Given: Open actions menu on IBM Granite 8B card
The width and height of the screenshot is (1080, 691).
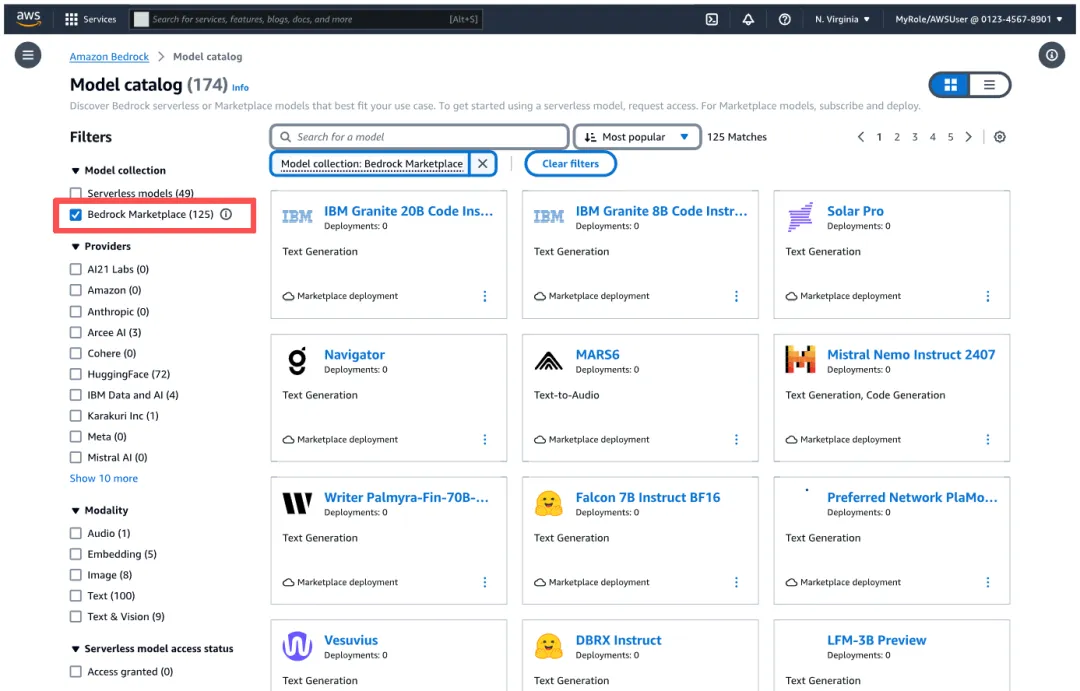Looking at the screenshot, I should [736, 296].
